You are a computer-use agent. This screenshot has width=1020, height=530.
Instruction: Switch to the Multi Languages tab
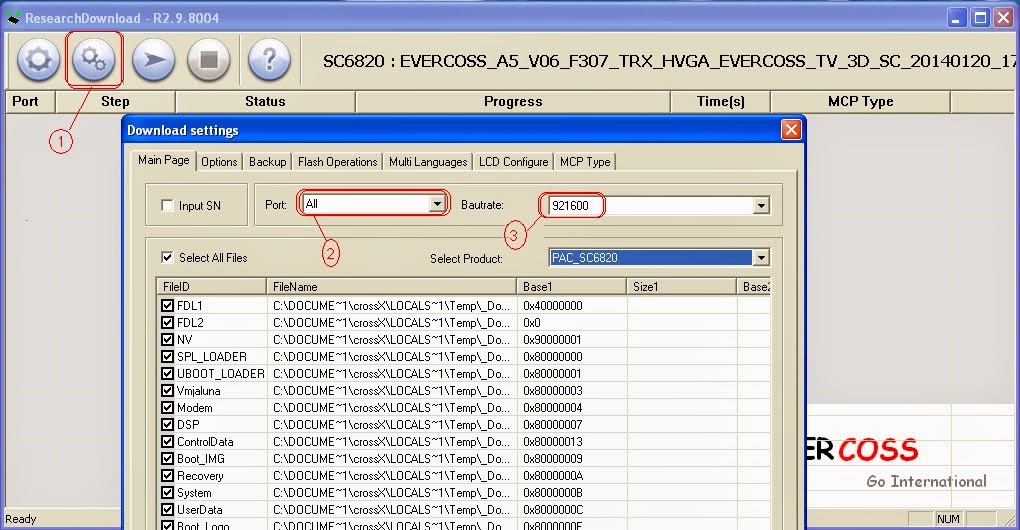click(428, 162)
